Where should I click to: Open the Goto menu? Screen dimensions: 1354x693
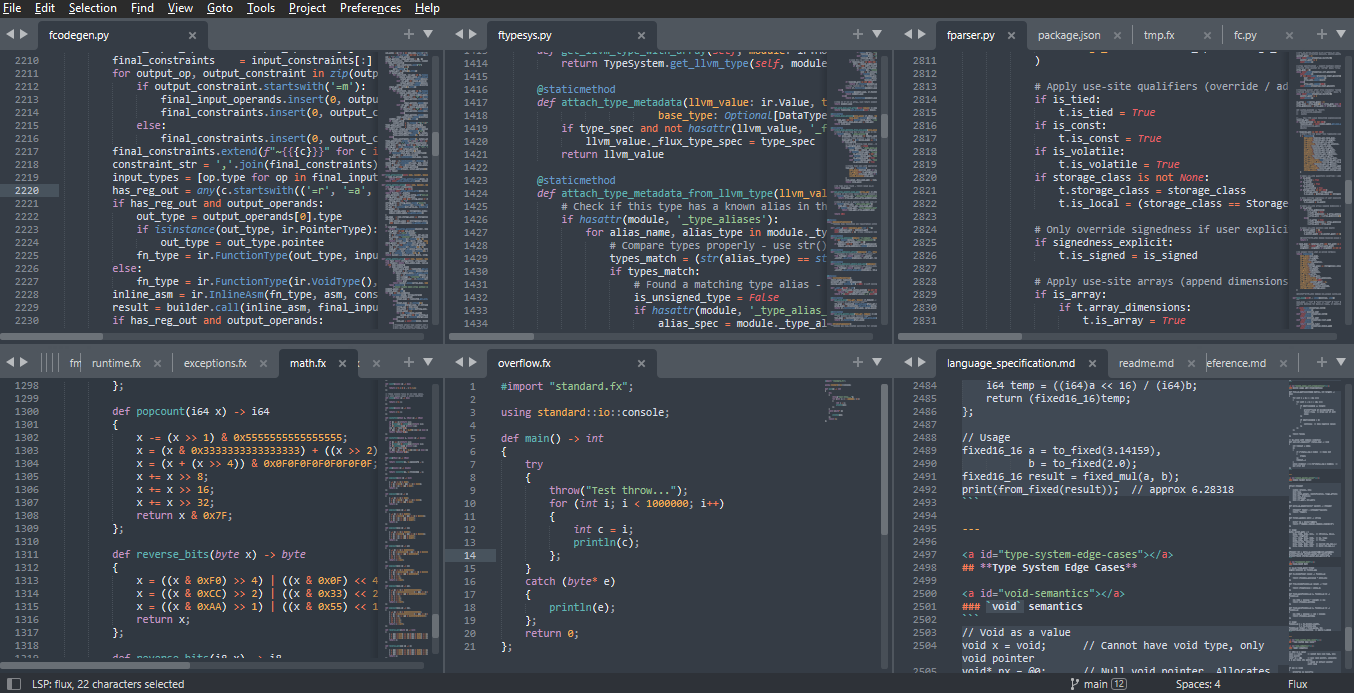220,8
